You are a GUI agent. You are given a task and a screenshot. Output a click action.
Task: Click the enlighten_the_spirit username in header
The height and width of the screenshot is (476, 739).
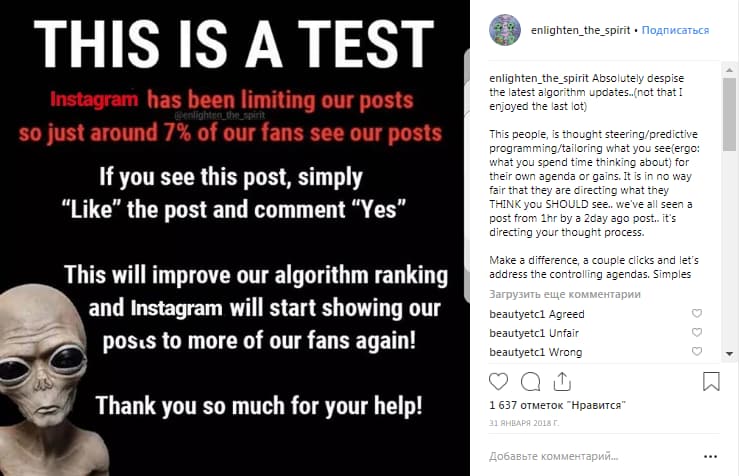(580, 30)
